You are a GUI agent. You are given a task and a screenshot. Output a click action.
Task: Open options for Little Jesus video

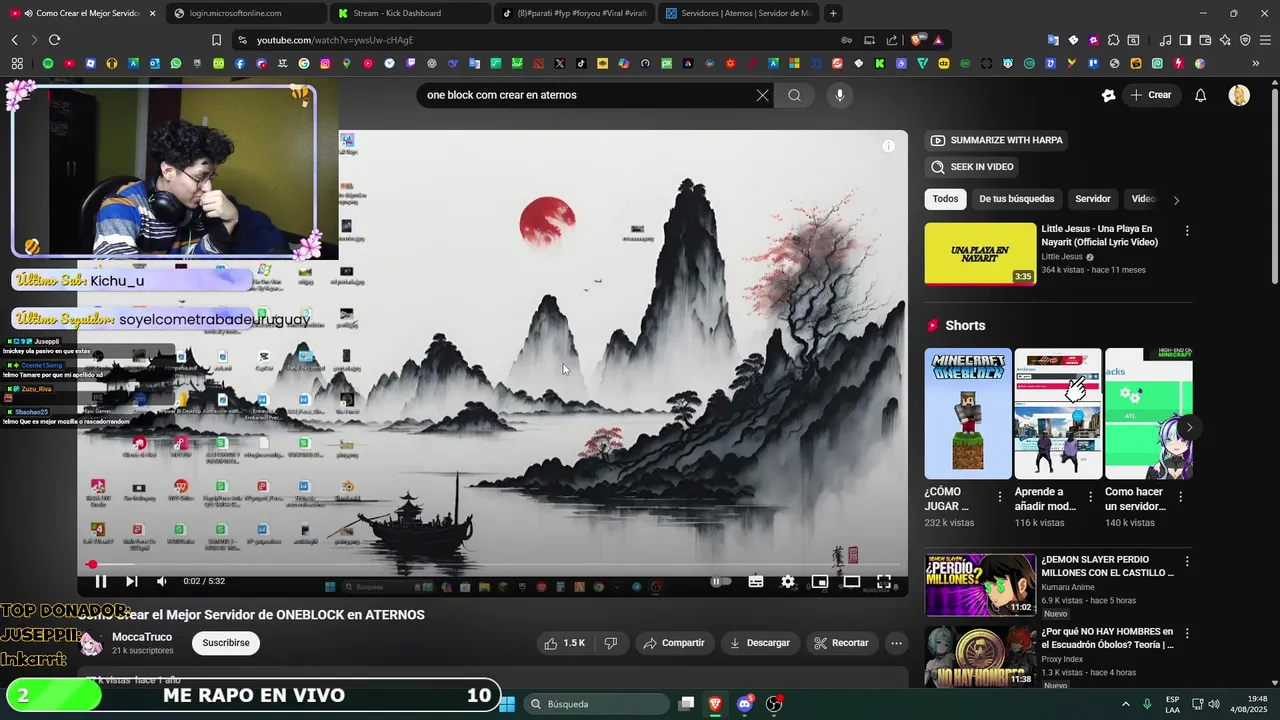pos(1187,231)
